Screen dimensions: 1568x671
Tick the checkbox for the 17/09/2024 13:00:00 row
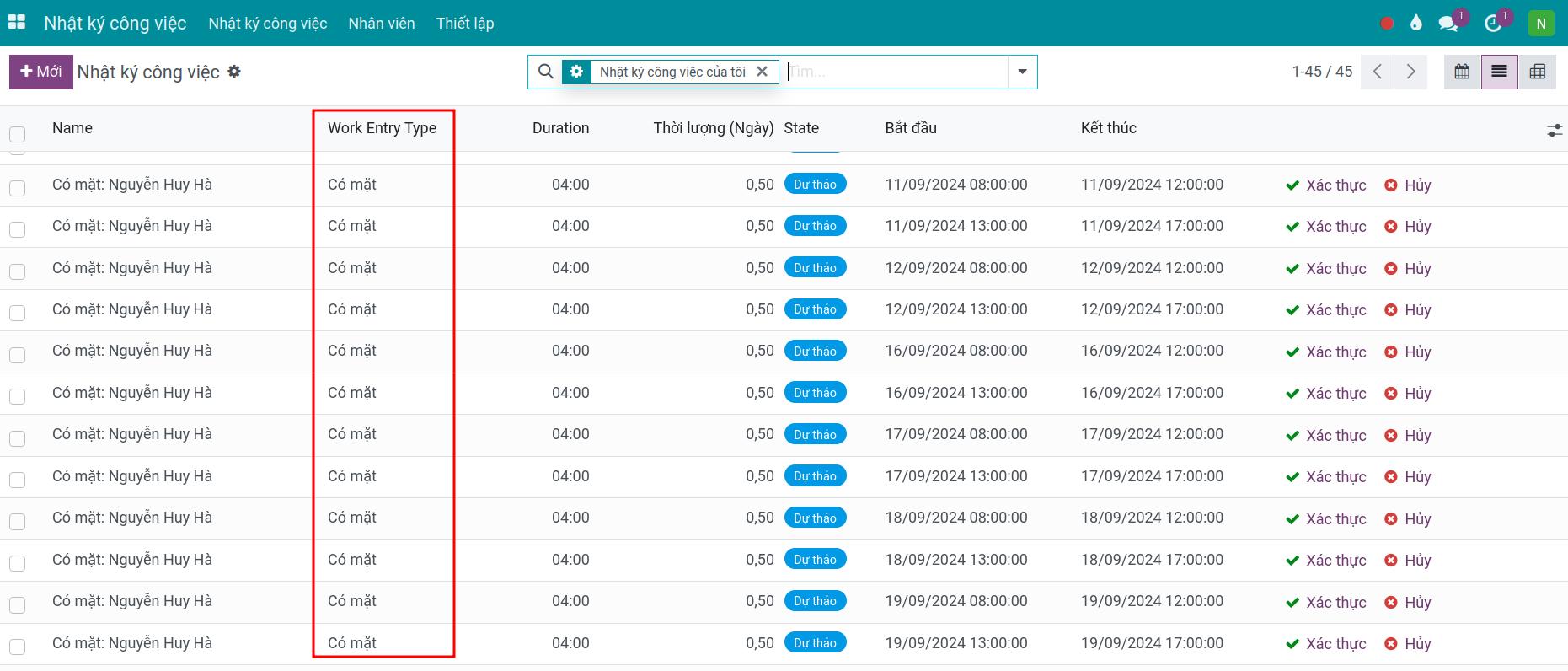pos(17,480)
